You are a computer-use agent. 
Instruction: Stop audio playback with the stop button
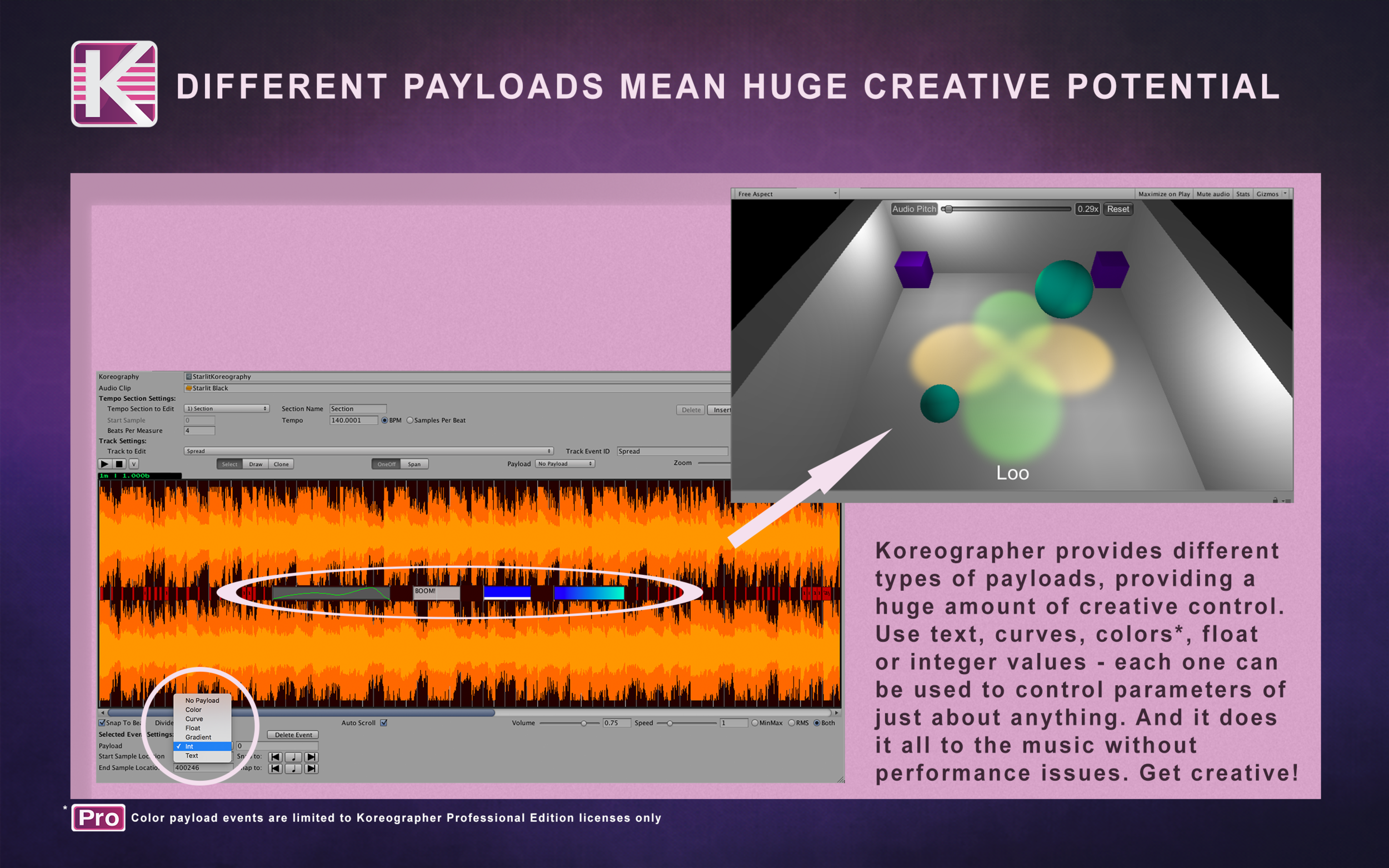[119, 464]
